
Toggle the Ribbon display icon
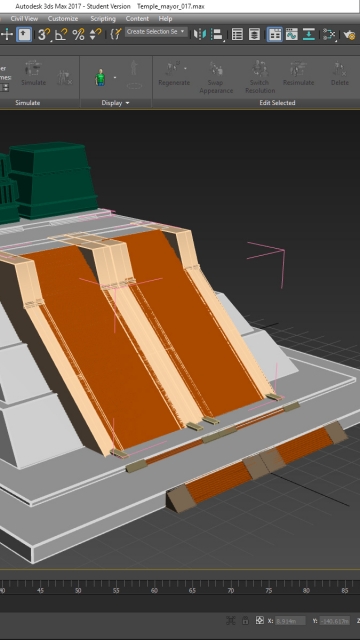(275, 34)
